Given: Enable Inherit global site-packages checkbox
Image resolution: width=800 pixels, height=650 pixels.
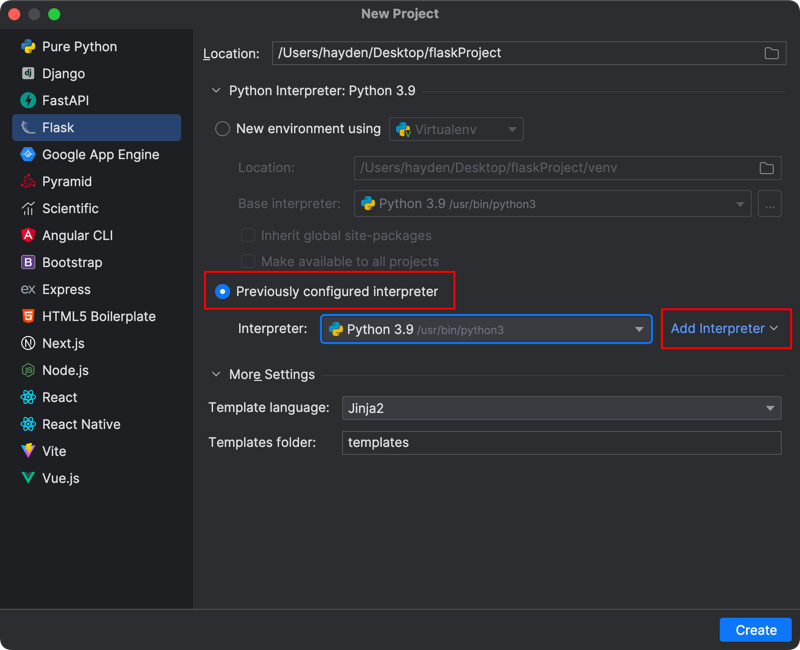Looking at the screenshot, I should 248,236.
